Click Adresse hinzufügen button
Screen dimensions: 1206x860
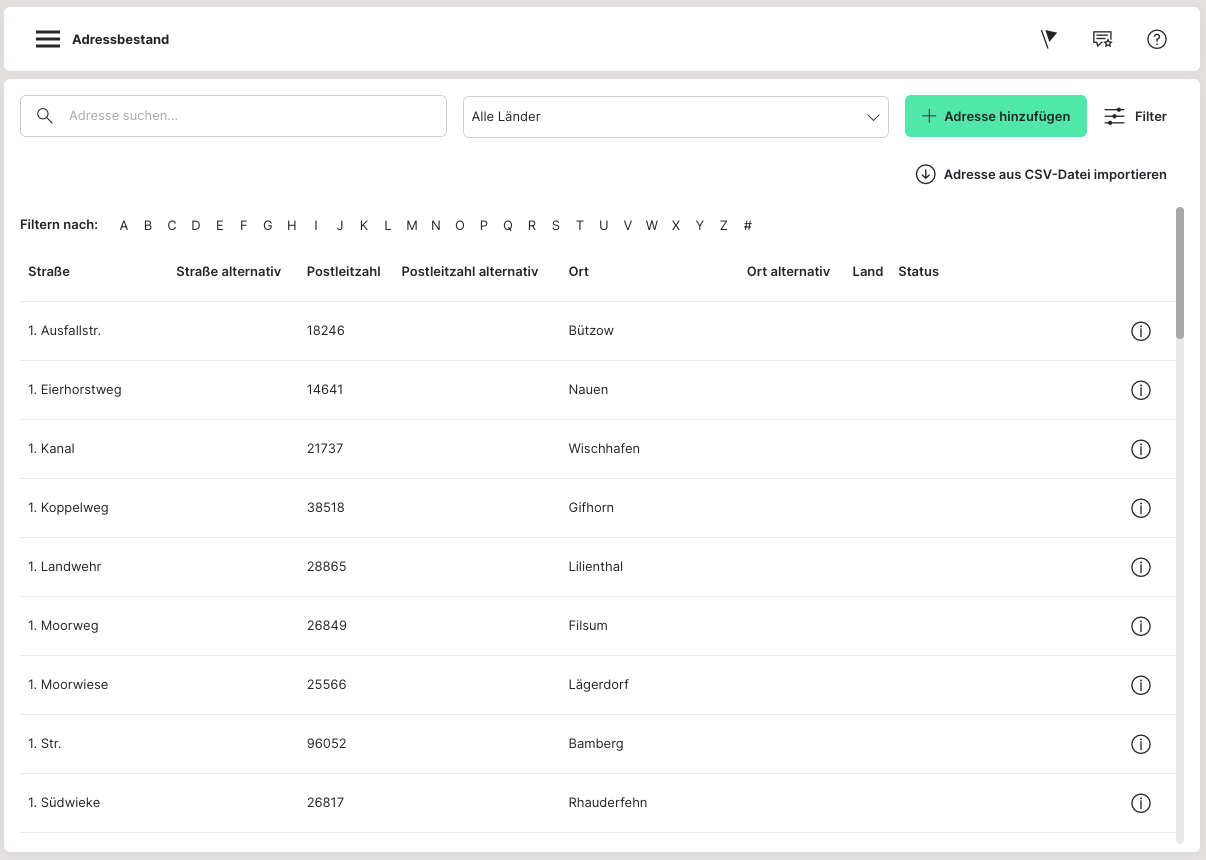995,117
